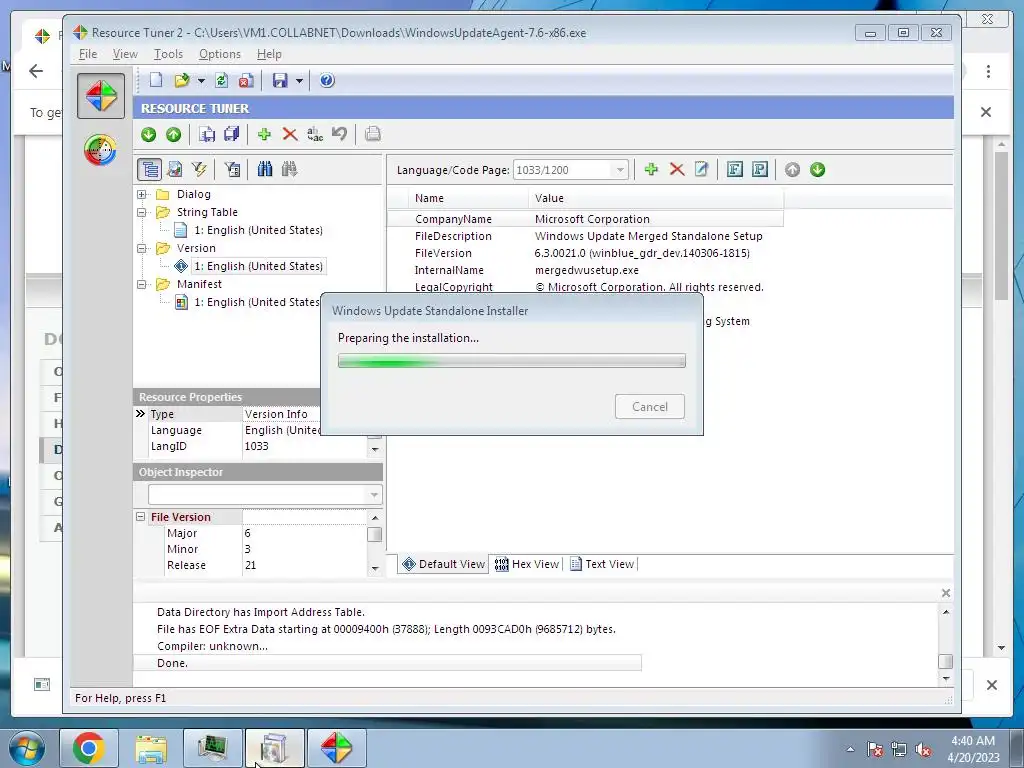
Task: Select the CompanyName row in version table
Action: (x=585, y=219)
